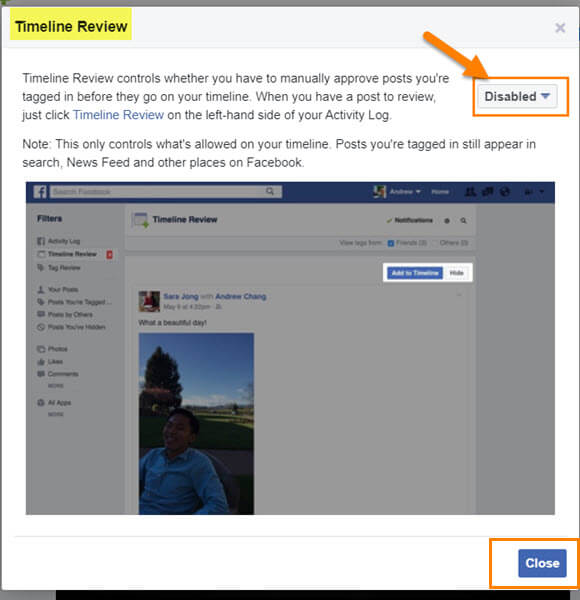Expand the post options chevron
The height and width of the screenshot is (600, 580).
tap(459, 295)
